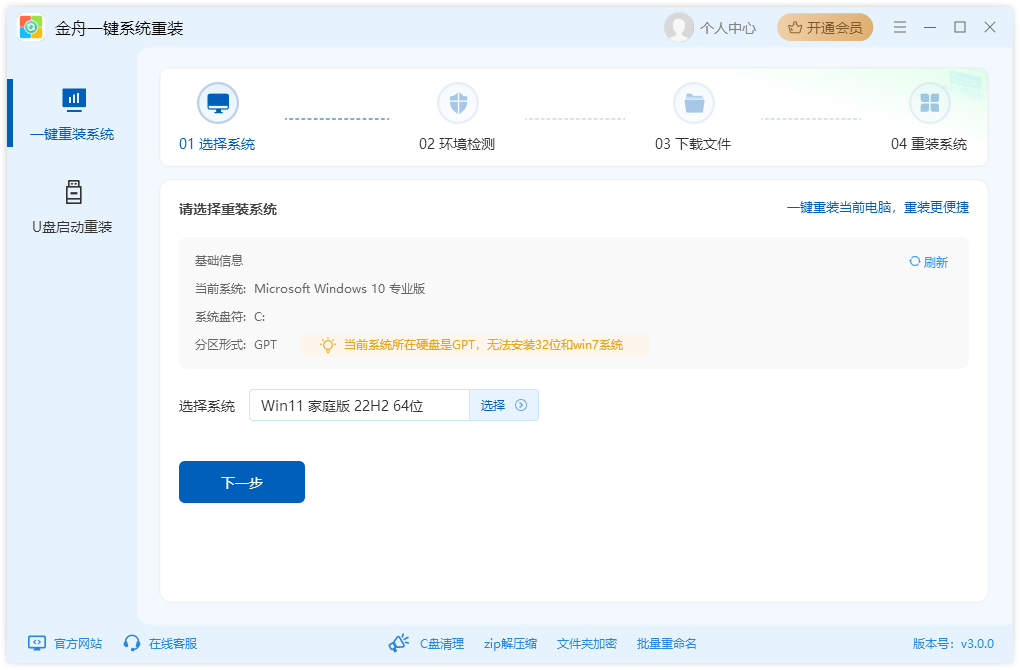Click the 系统盘符: C: value
The height and width of the screenshot is (670, 1020).
coord(260,317)
